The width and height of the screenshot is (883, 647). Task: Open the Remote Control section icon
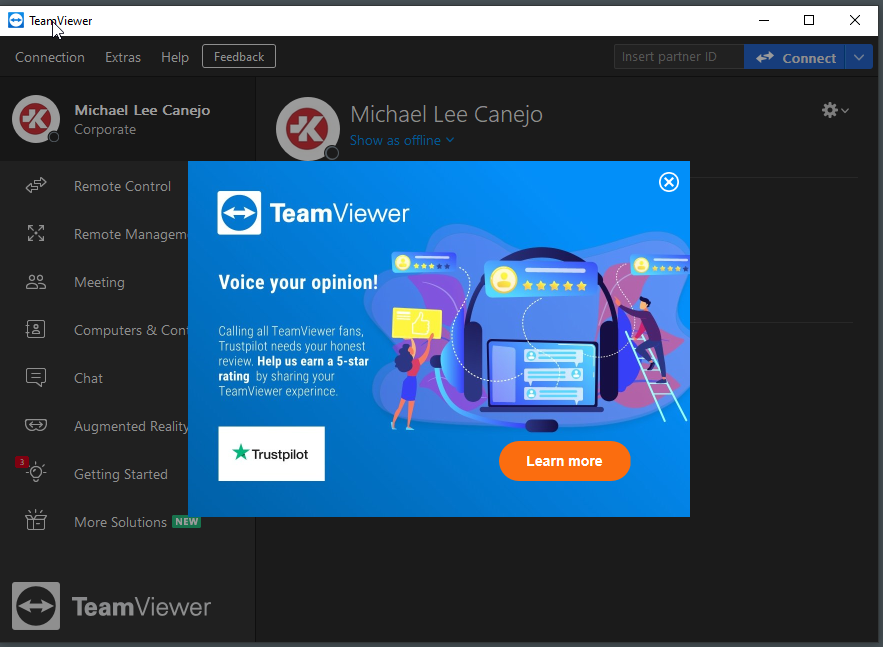[x=36, y=185]
